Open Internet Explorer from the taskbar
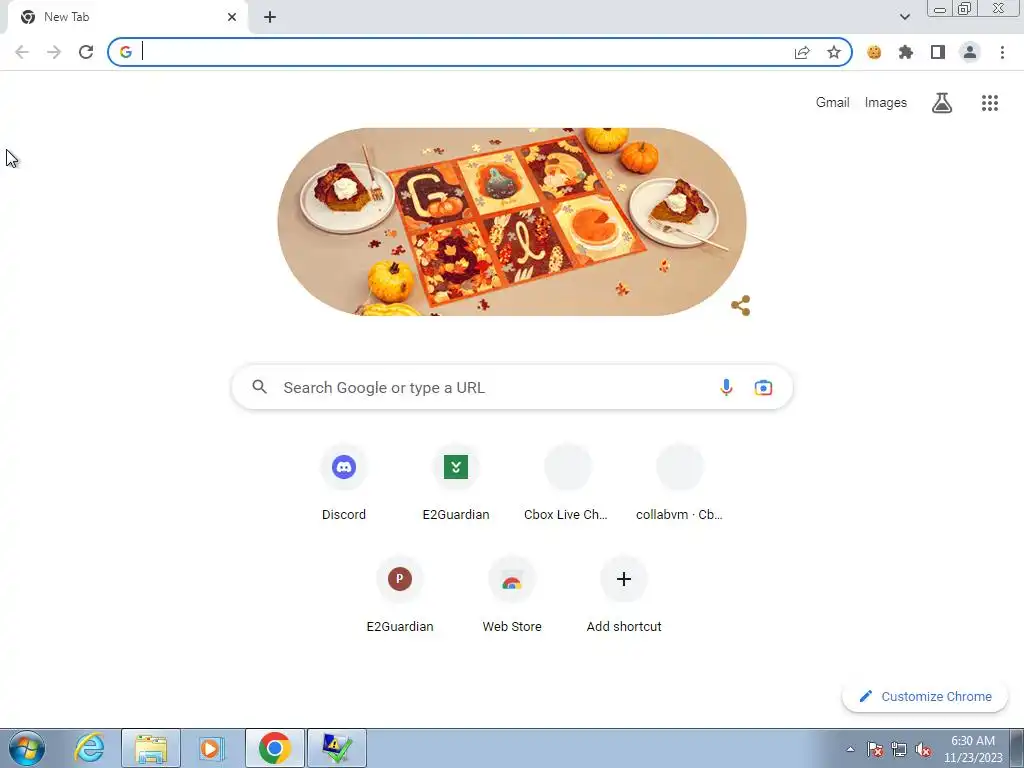 [x=89, y=748]
